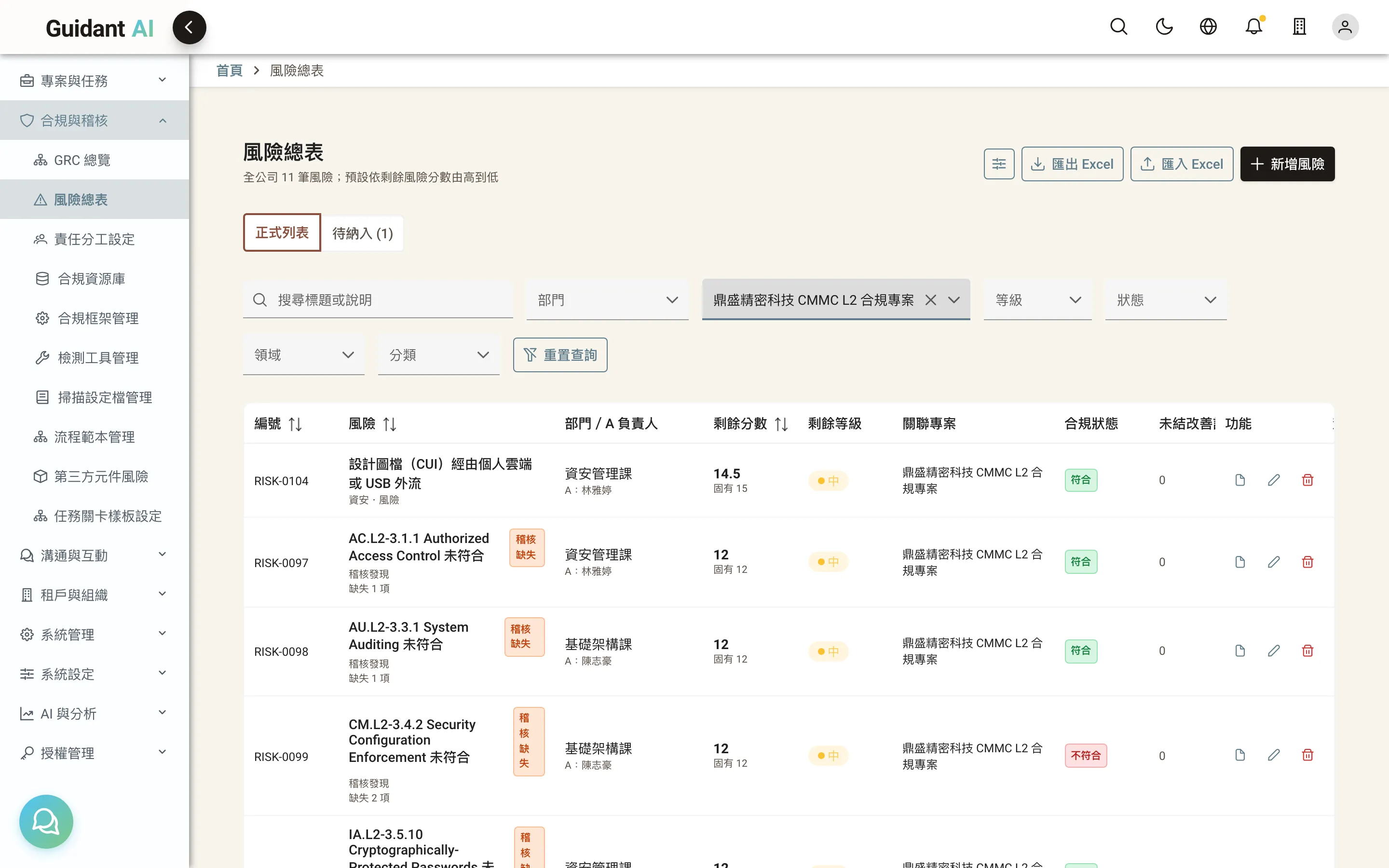Image resolution: width=1389 pixels, height=868 pixels.
Task: Delete risk RISK-0099 with the trash icon
Action: (x=1307, y=755)
